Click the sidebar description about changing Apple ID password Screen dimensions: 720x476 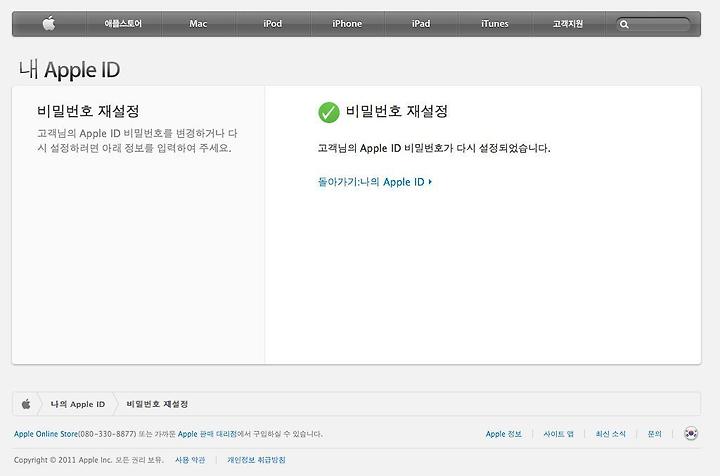tap(137, 140)
